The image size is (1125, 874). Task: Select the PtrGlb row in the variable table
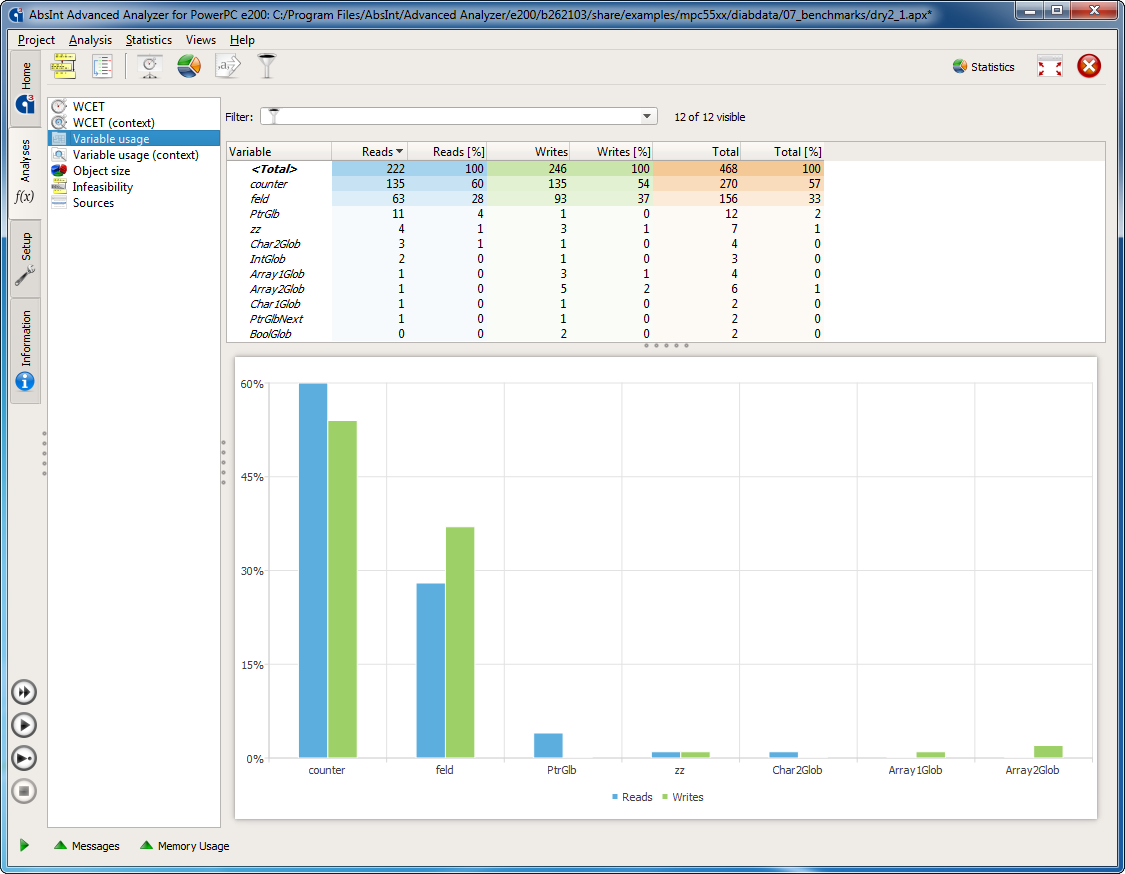(525, 214)
